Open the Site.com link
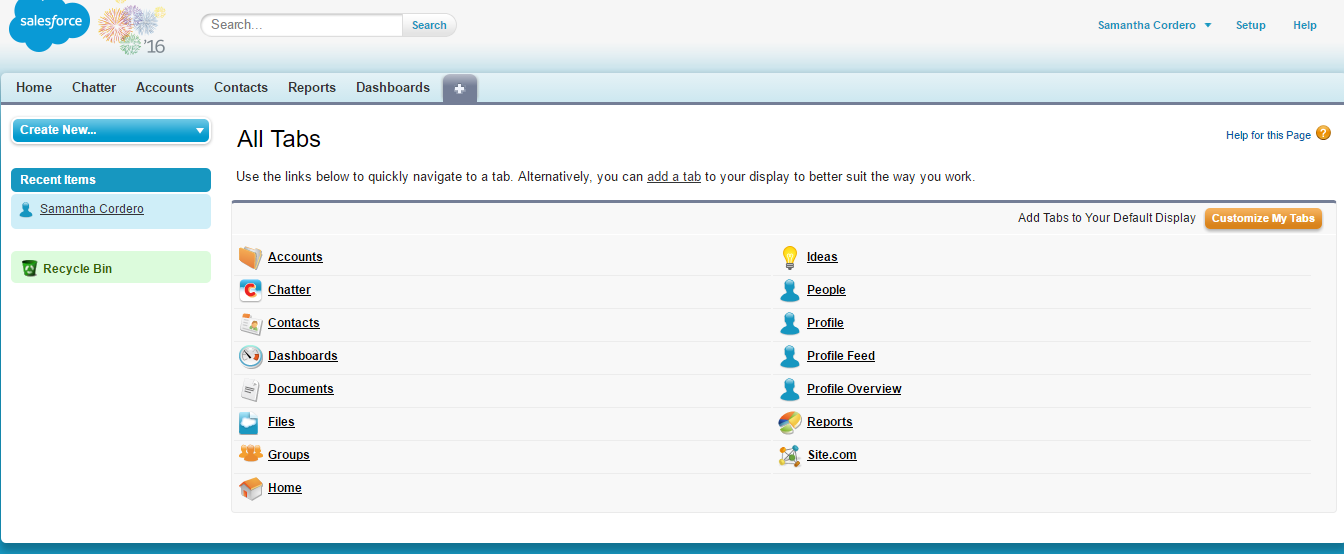This screenshot has width=1344, height=554. tap(832, 455)
